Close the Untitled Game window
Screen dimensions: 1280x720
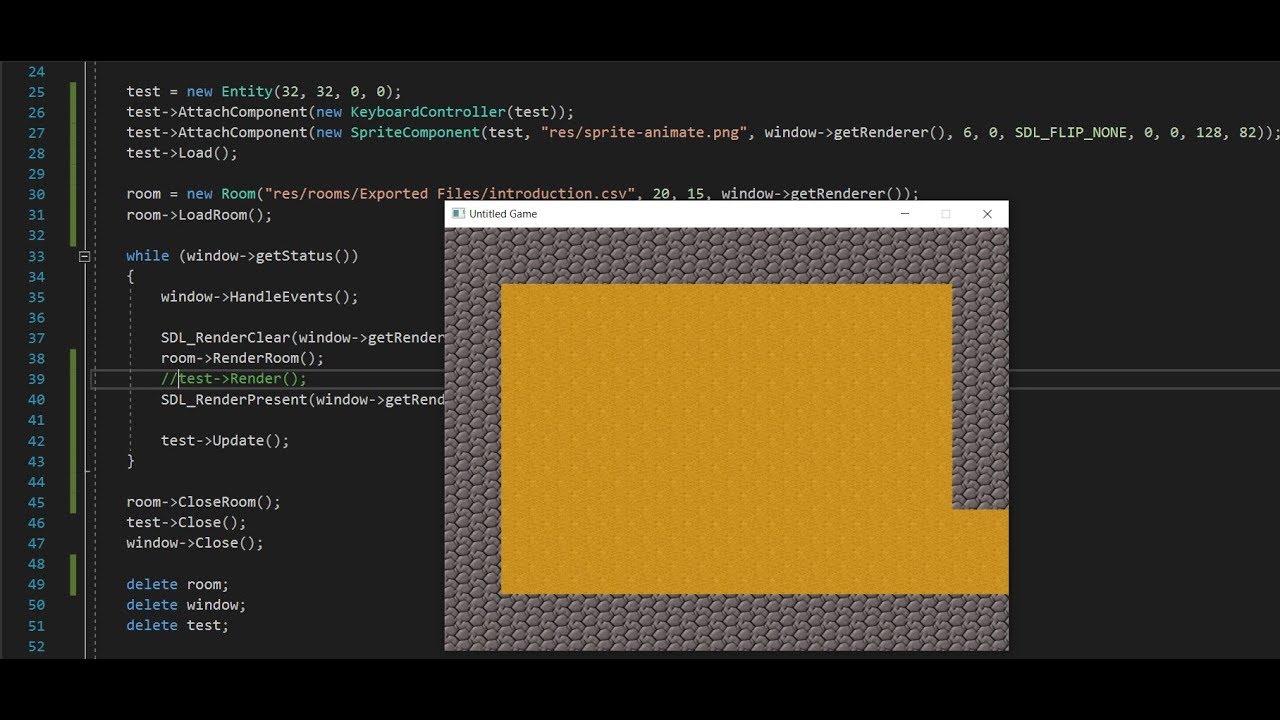[x=987, y=214]
